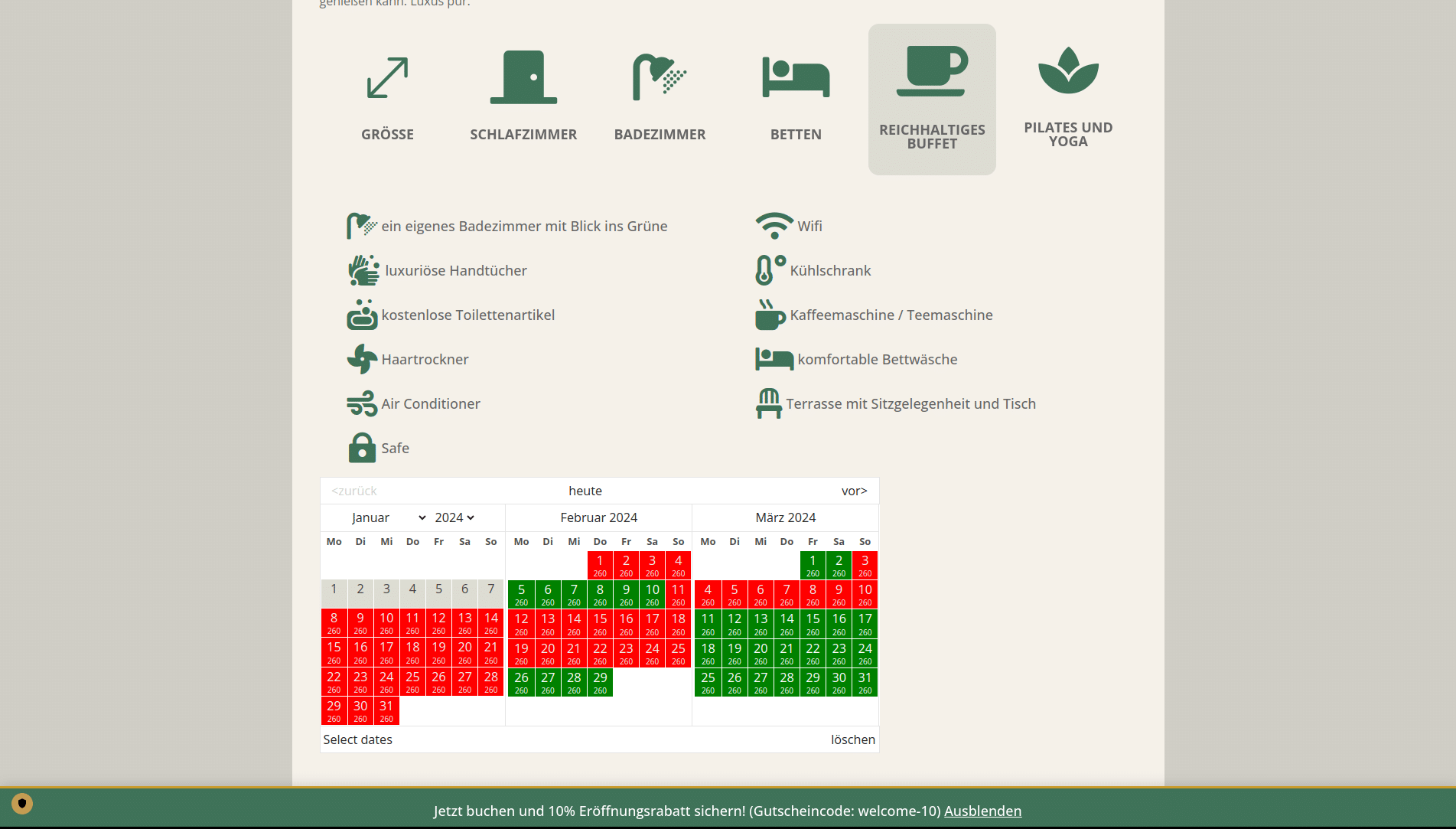Go to next months with vor>
The height and width of the screenshot is (829, 1456).
(854, 491)
